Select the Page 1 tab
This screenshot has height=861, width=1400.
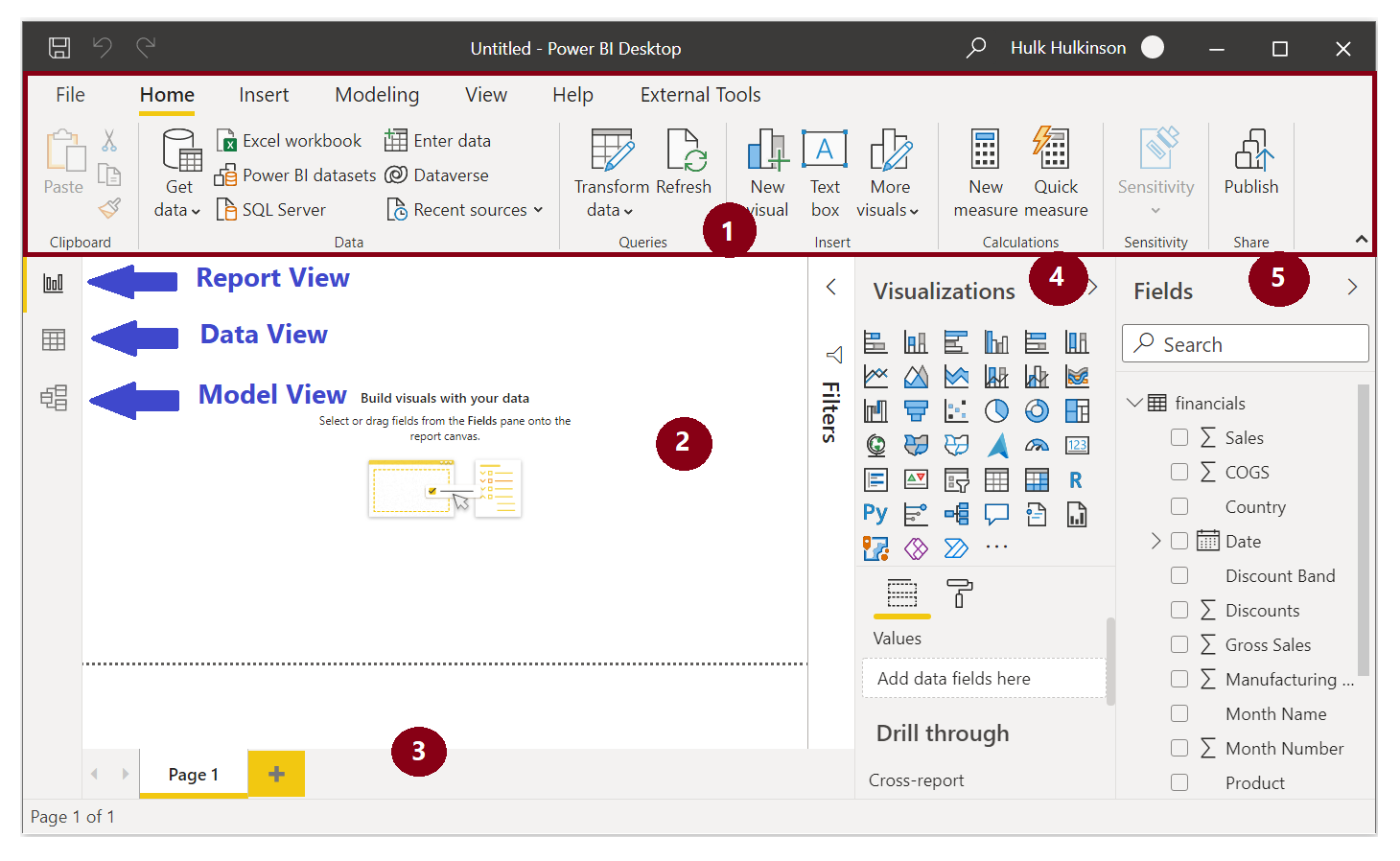pyautogui.click(x=194, y=774)
